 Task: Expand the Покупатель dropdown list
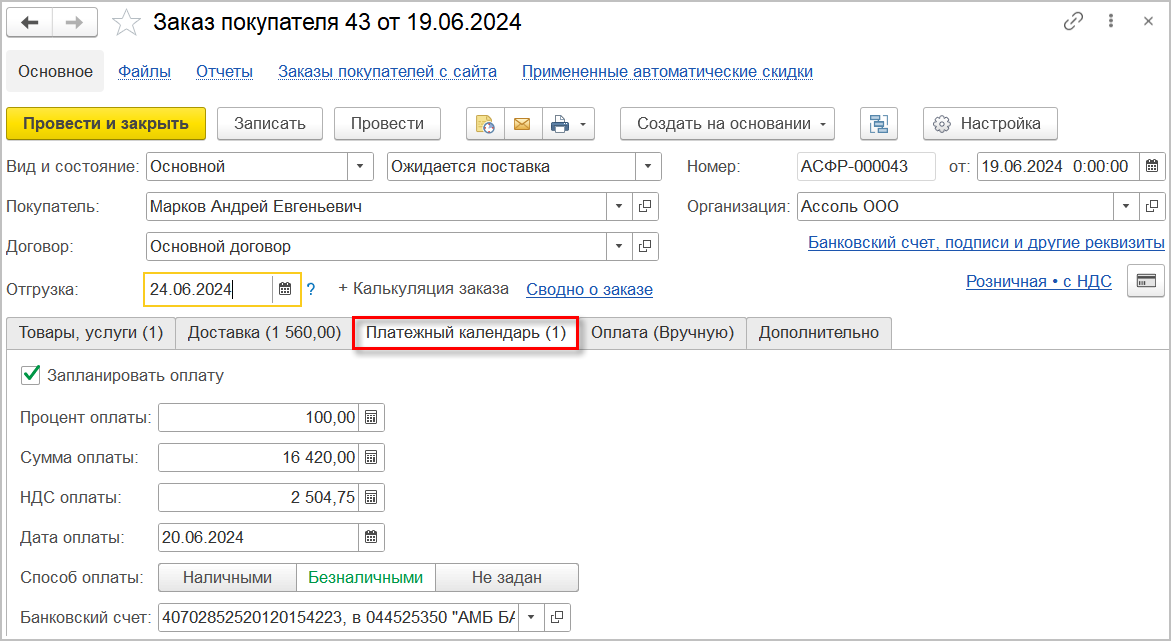[619, 207]
